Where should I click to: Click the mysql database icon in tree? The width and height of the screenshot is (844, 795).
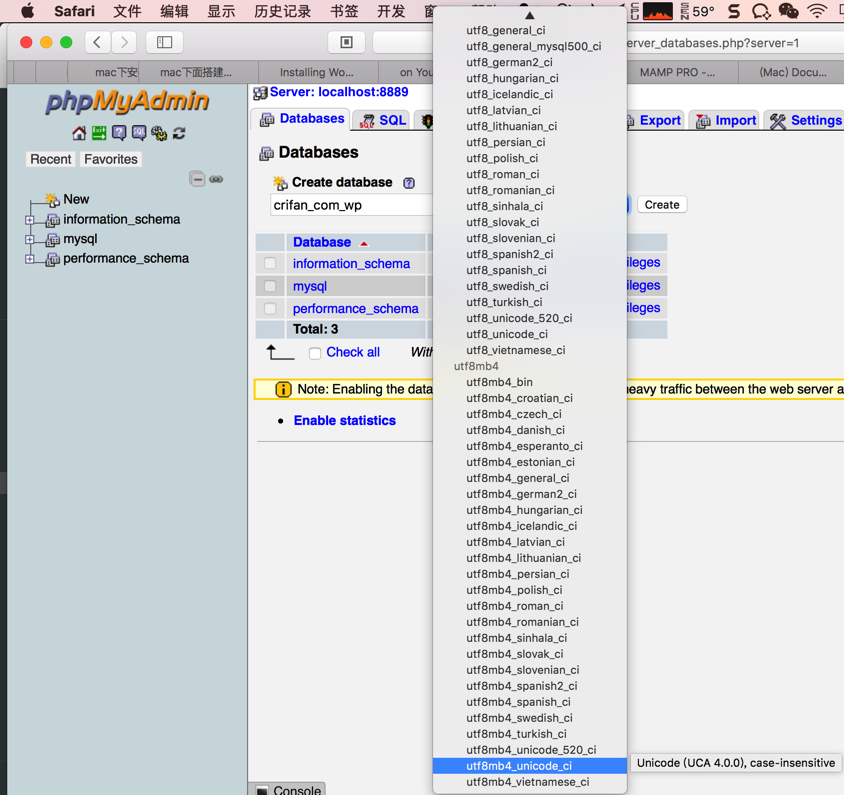pos(53,239)
